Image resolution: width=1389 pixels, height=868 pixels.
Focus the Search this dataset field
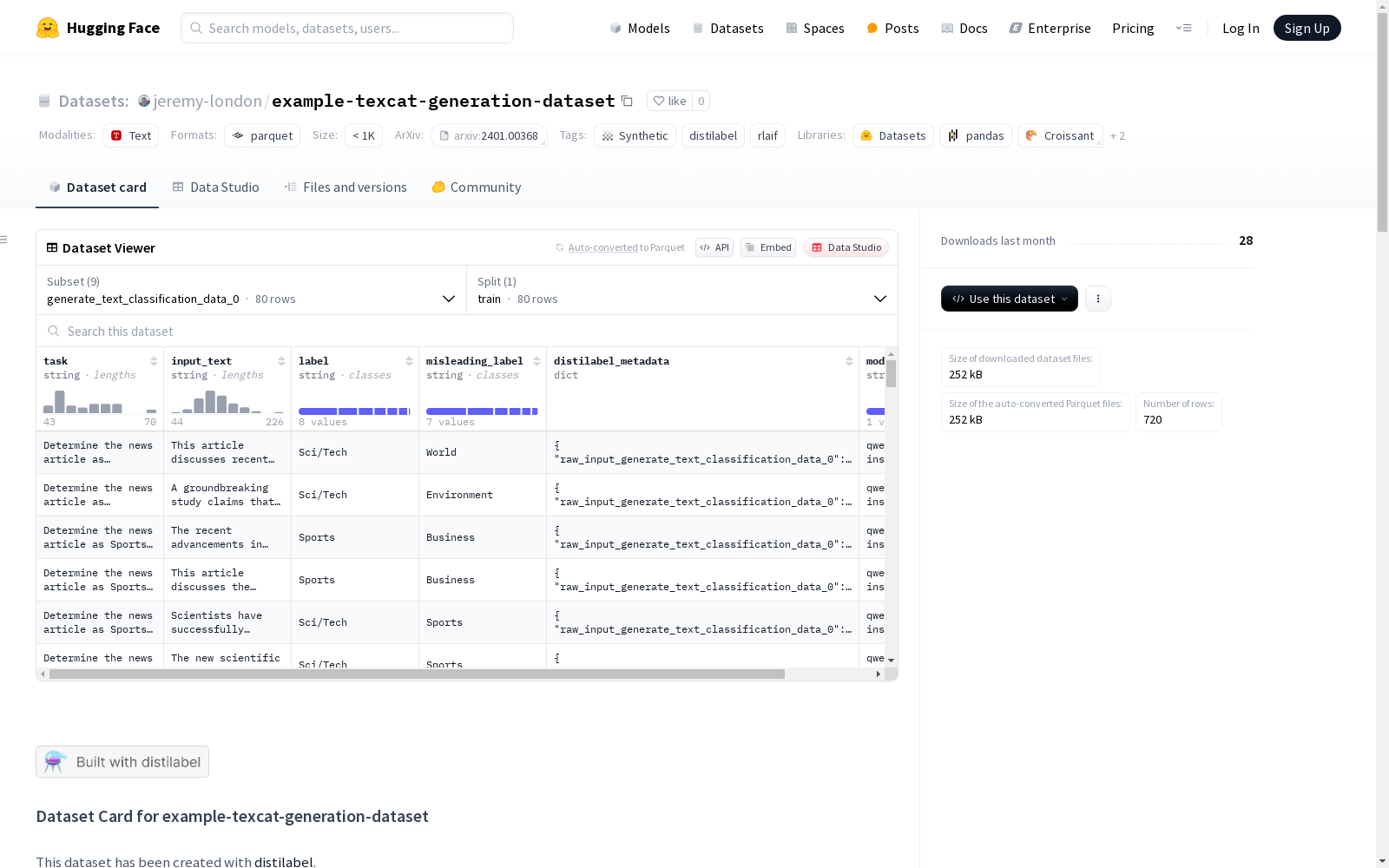tap(467, 331)
